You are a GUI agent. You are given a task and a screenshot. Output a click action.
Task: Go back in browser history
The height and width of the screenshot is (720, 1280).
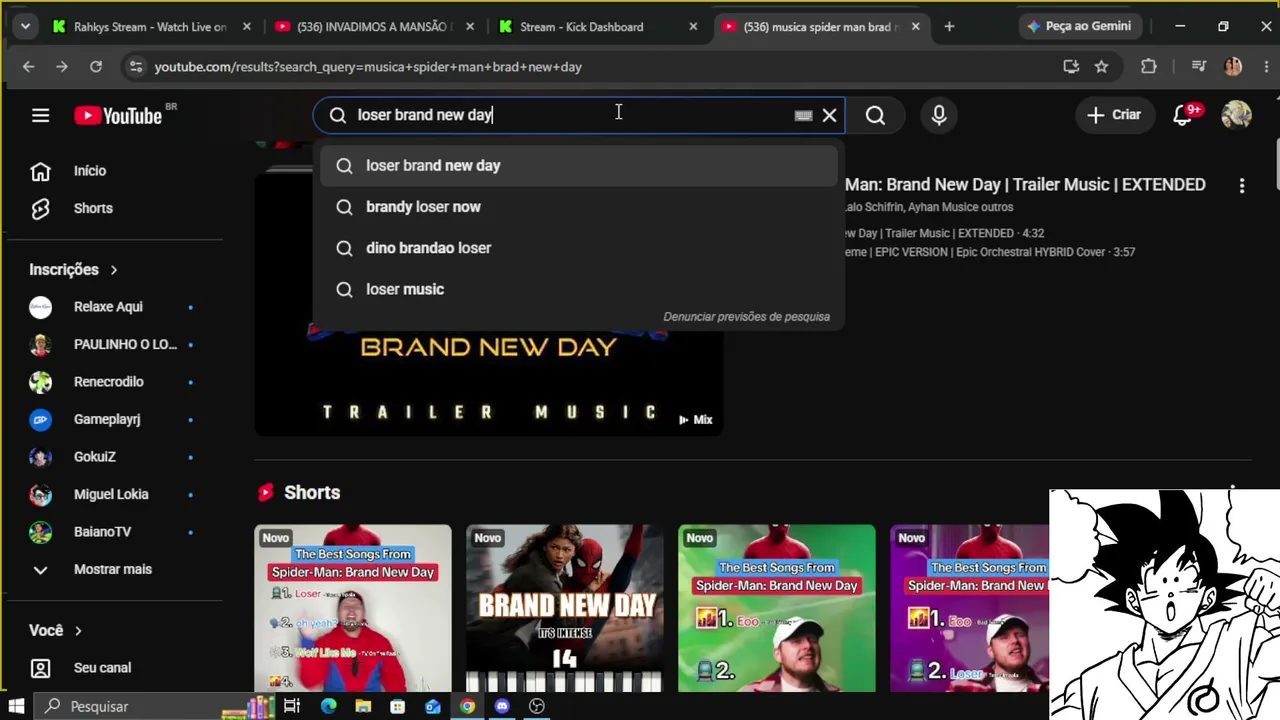click(28, 67)
